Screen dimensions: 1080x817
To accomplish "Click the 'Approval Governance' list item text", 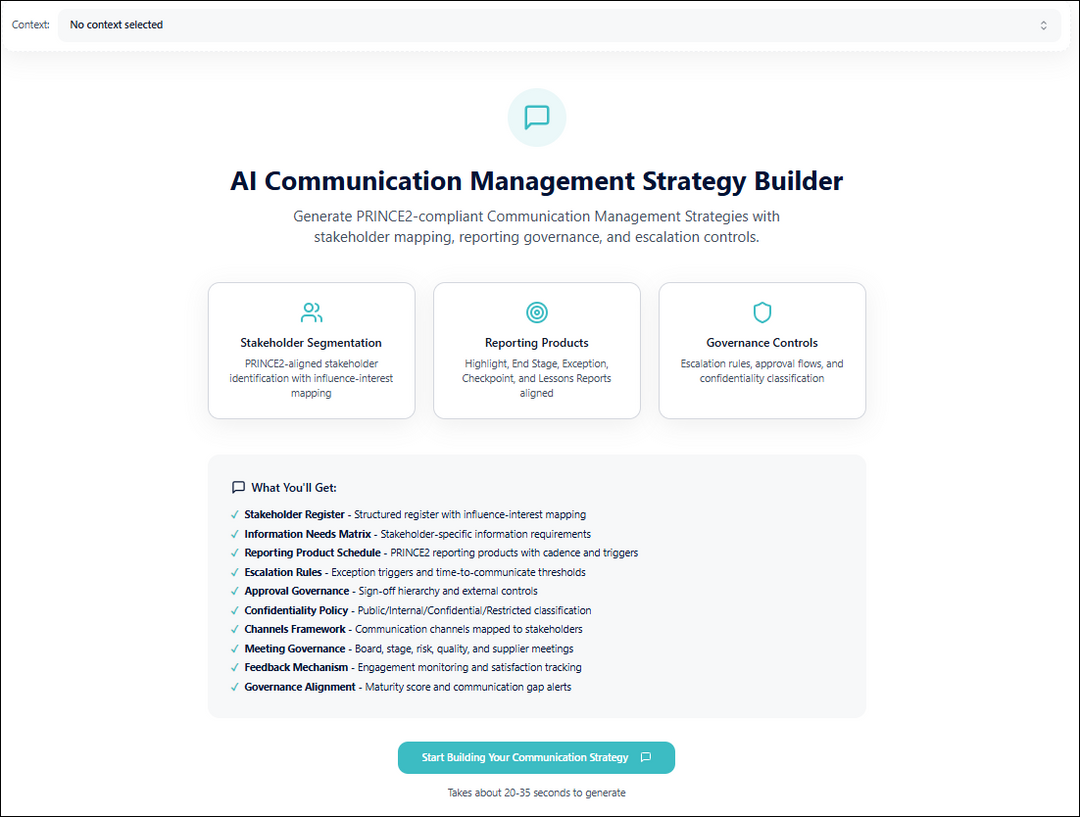I will tap(391, 591).
